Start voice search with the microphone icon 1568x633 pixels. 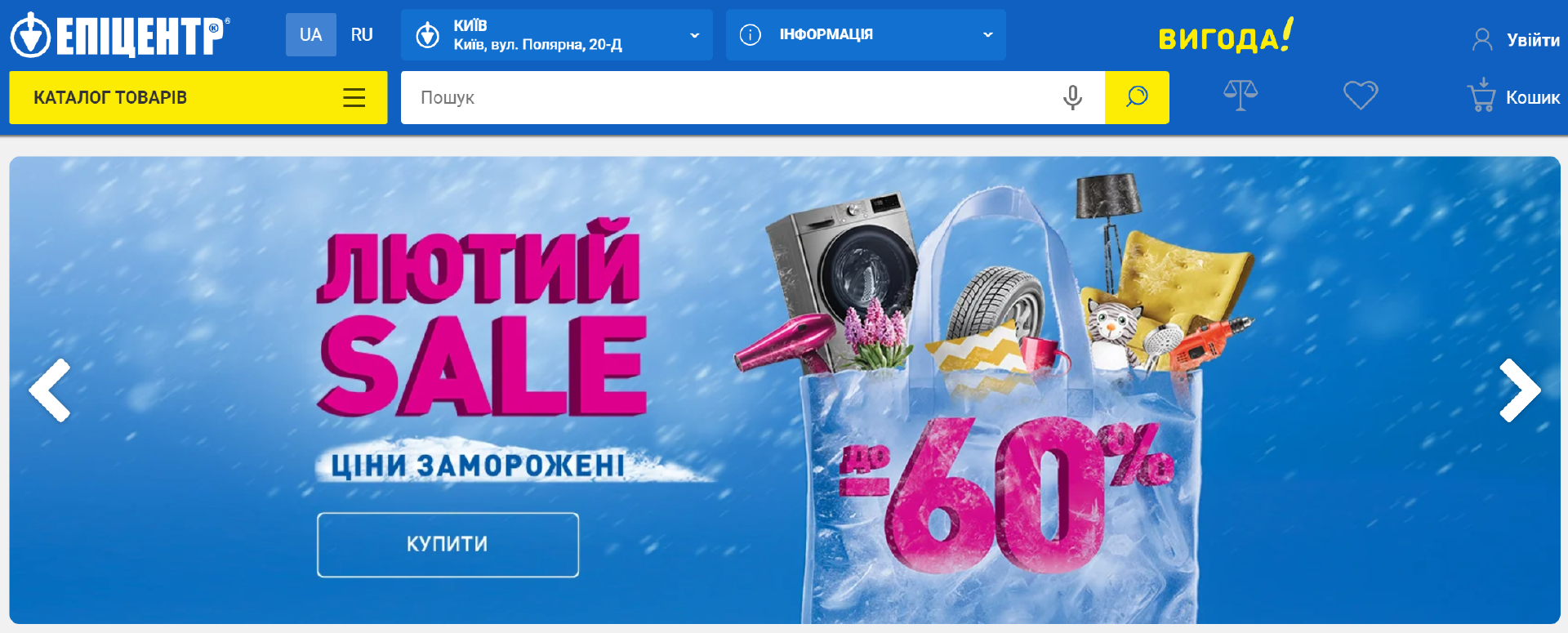pyautogui.click(x=1072, y=97)
